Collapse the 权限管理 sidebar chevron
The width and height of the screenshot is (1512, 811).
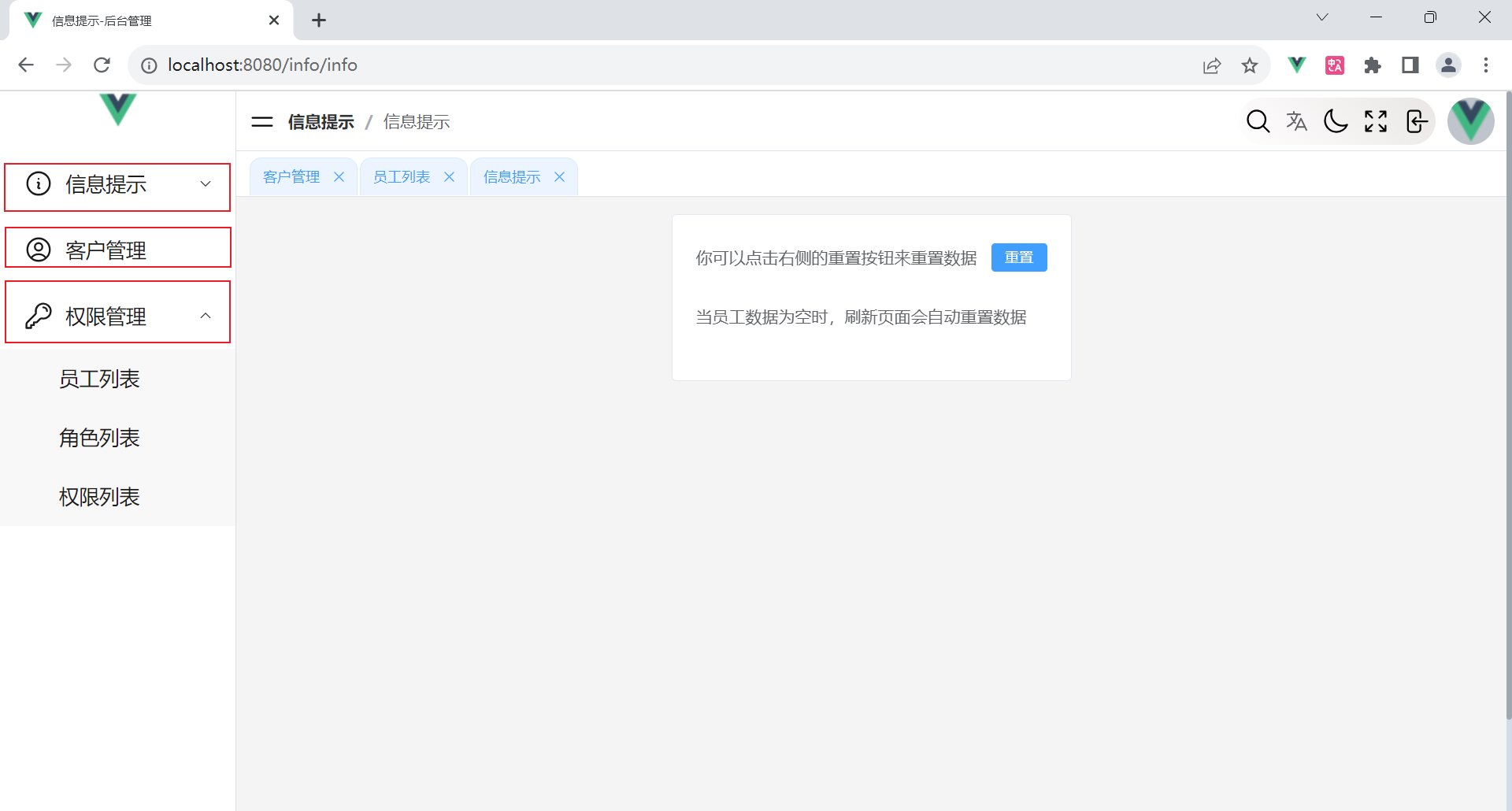pos(206,316)
